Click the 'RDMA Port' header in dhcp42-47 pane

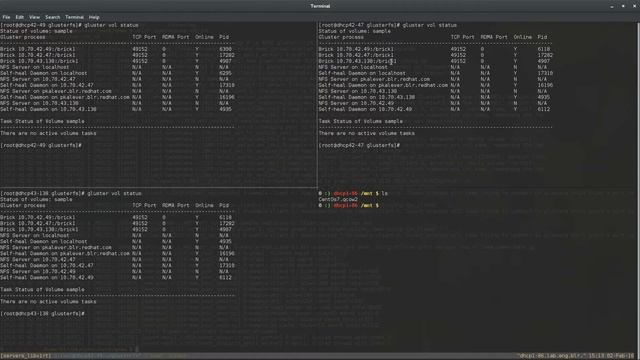click(x=494, y=37)
